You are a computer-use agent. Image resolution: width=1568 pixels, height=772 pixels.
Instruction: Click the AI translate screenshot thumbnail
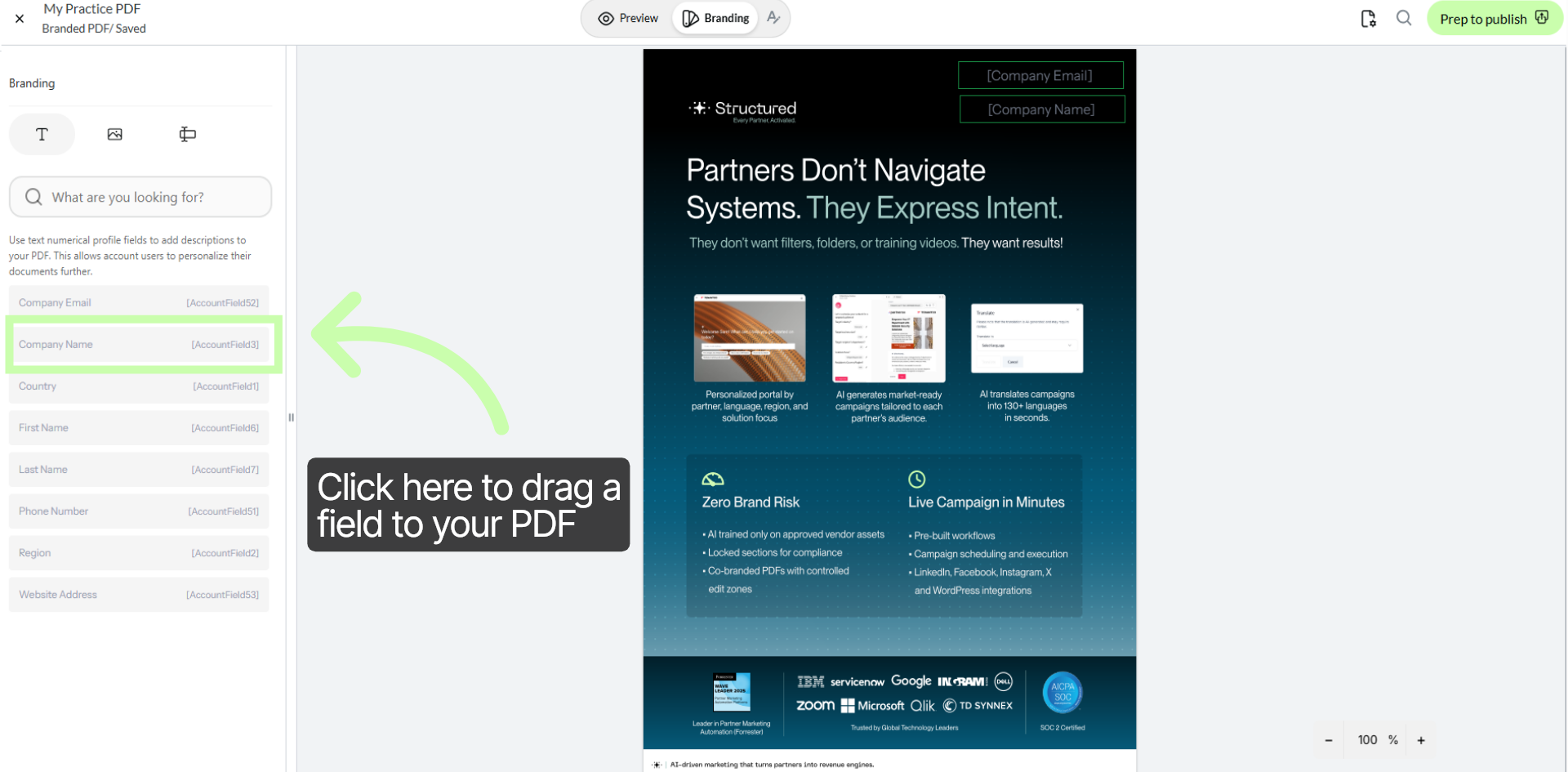click(1027, 338)
